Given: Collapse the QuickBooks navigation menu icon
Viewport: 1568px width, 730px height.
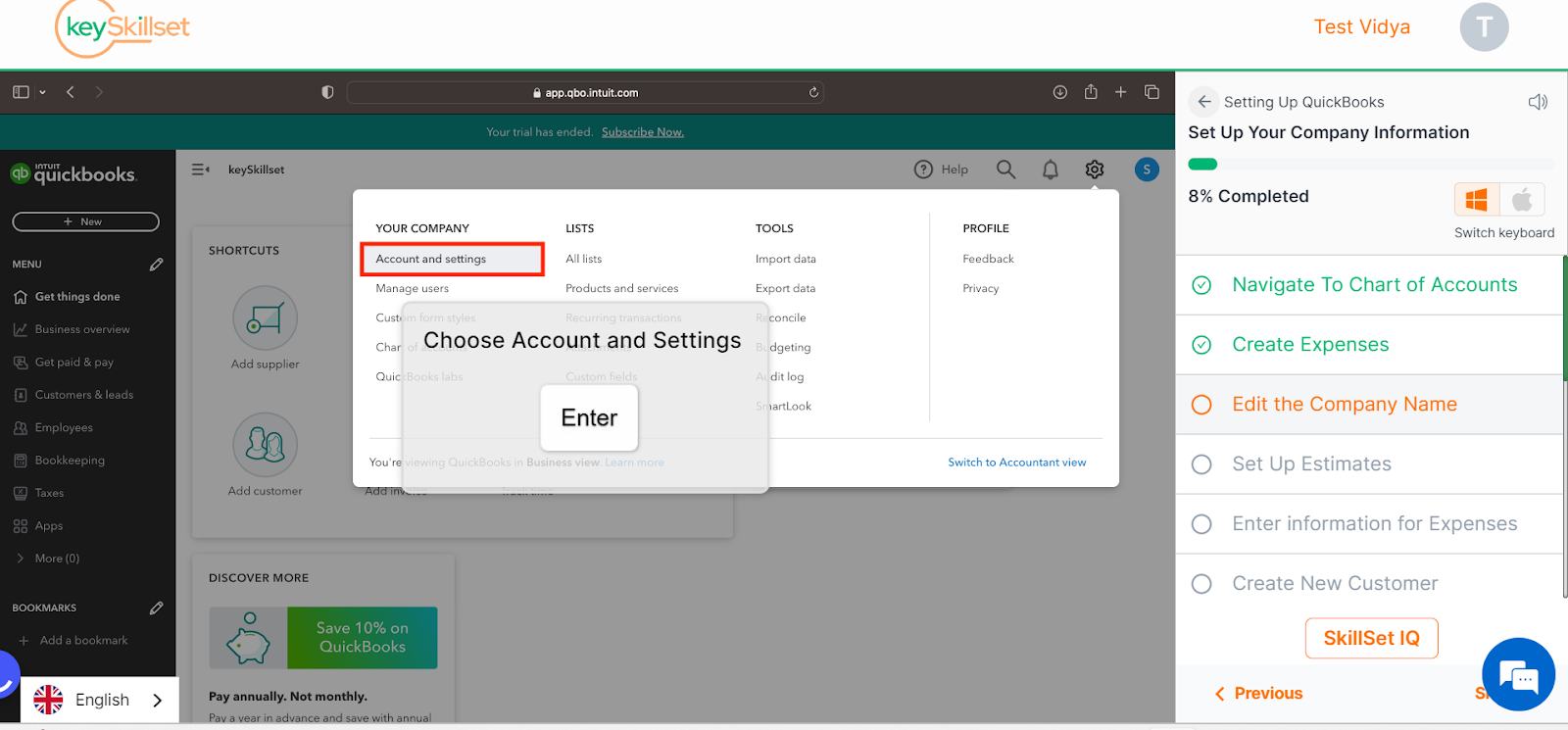Looking at the screenshot, I should [x=201, y=170].
